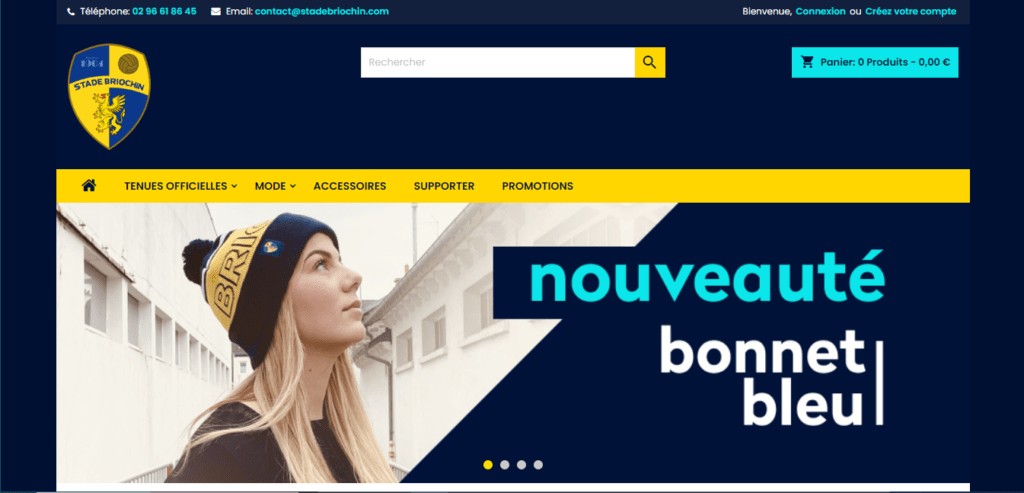Click the Connexion login link

pyautogui.click(x=820, y=11)
